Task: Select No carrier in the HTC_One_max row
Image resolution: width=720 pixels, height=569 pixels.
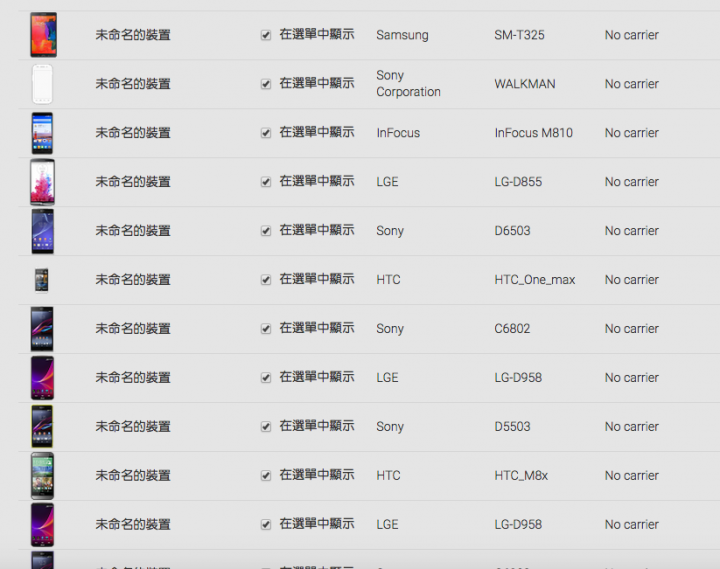Action: [x=632, y=280]
